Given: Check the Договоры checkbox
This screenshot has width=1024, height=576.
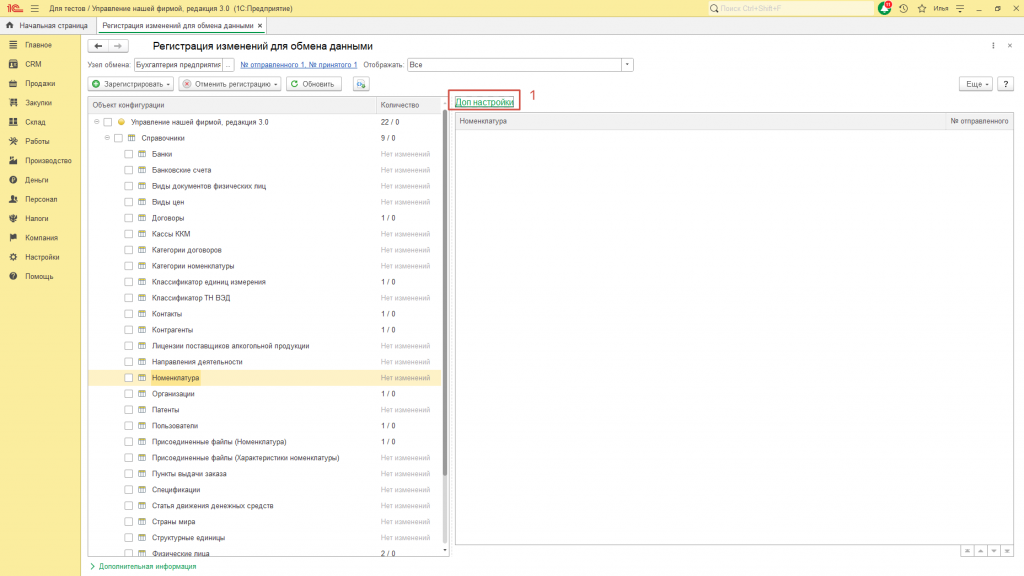Looking at the screenshot, I should click(129, 218).
